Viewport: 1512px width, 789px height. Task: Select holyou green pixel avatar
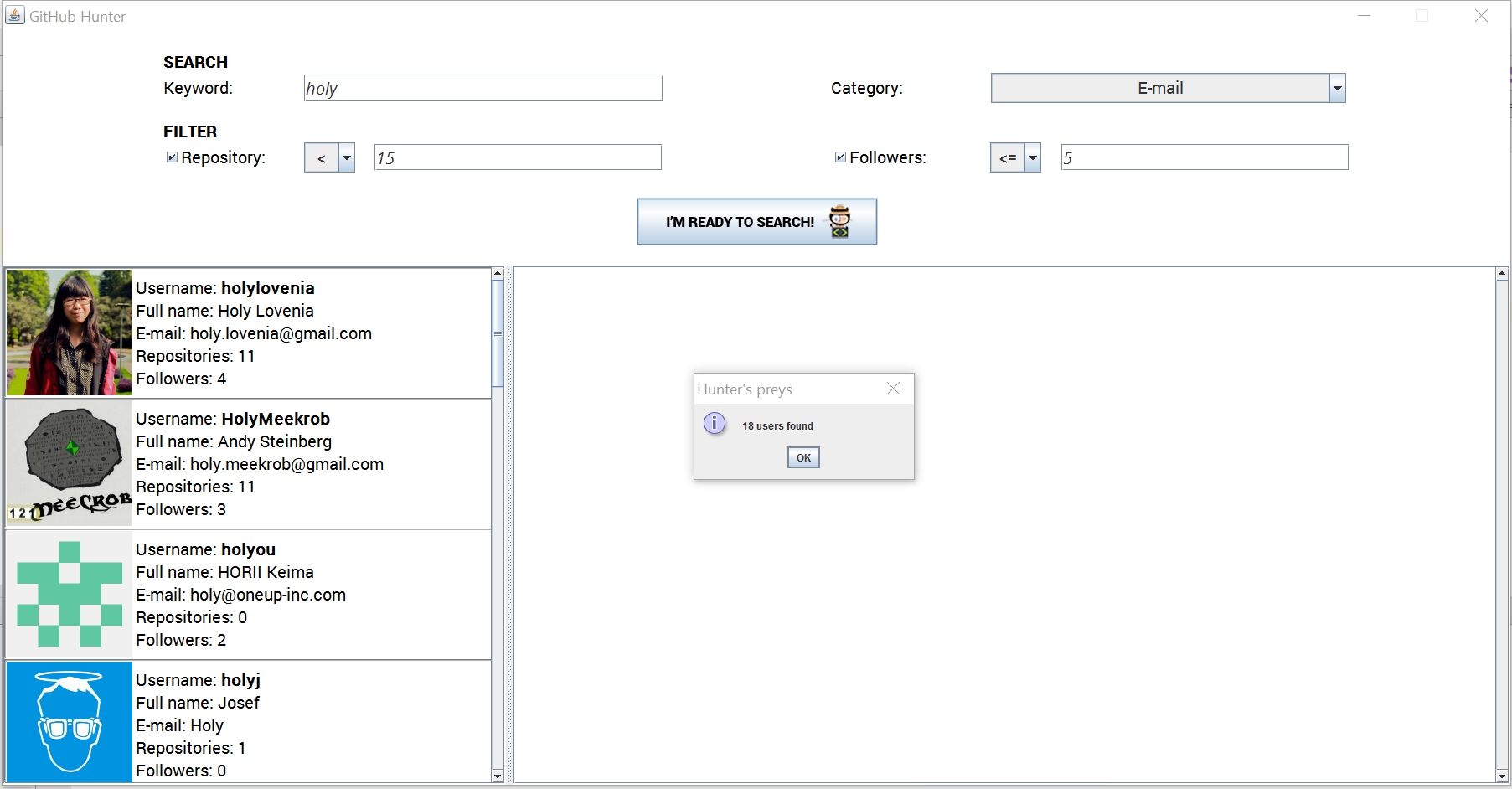70,594
